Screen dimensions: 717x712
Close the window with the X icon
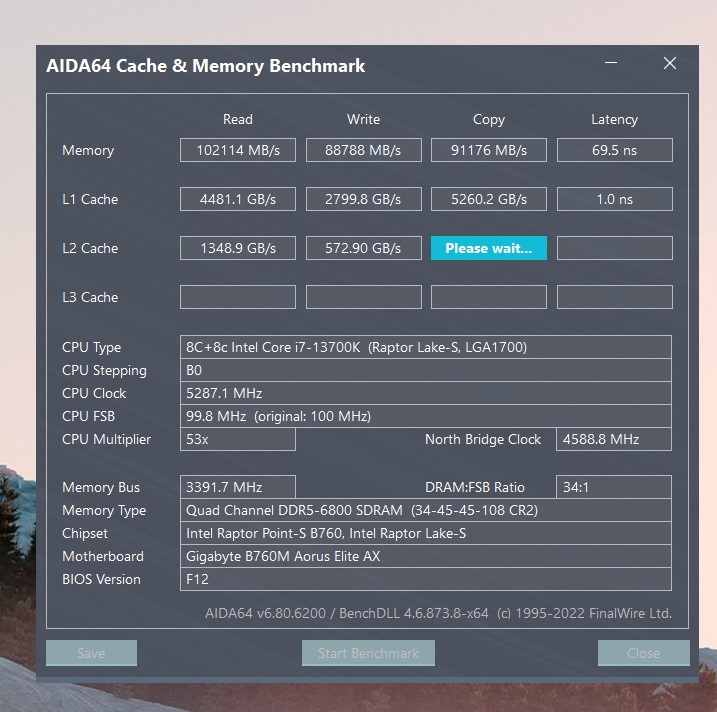[669, 64]
